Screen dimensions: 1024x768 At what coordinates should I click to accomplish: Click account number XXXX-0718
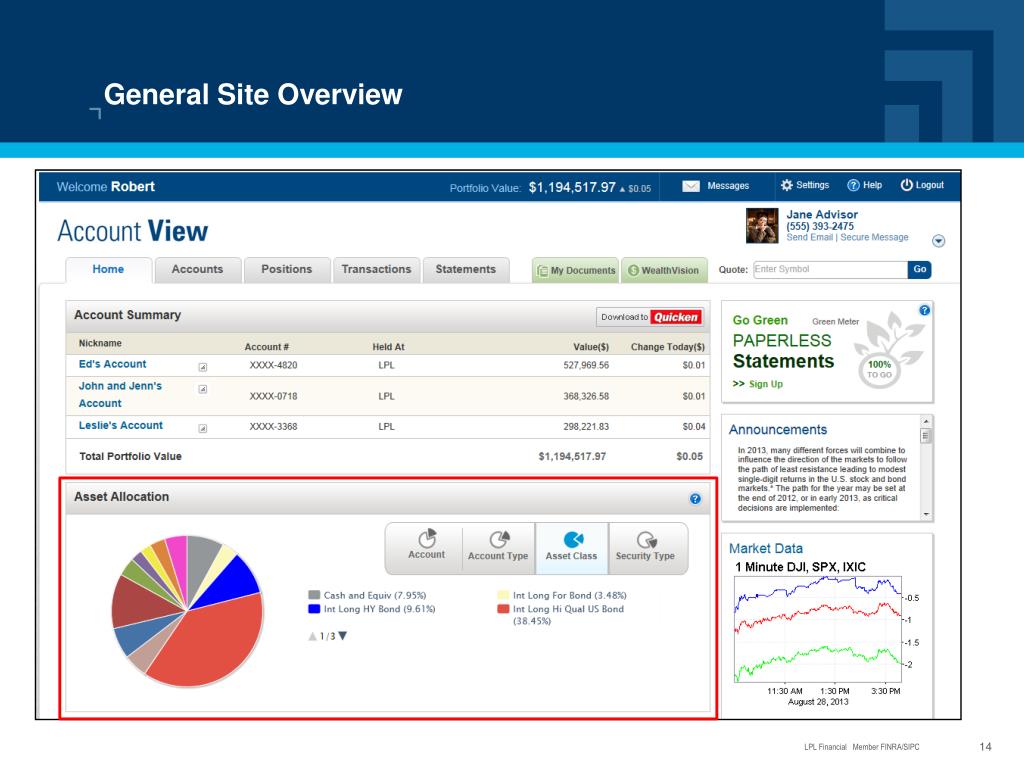273,396
